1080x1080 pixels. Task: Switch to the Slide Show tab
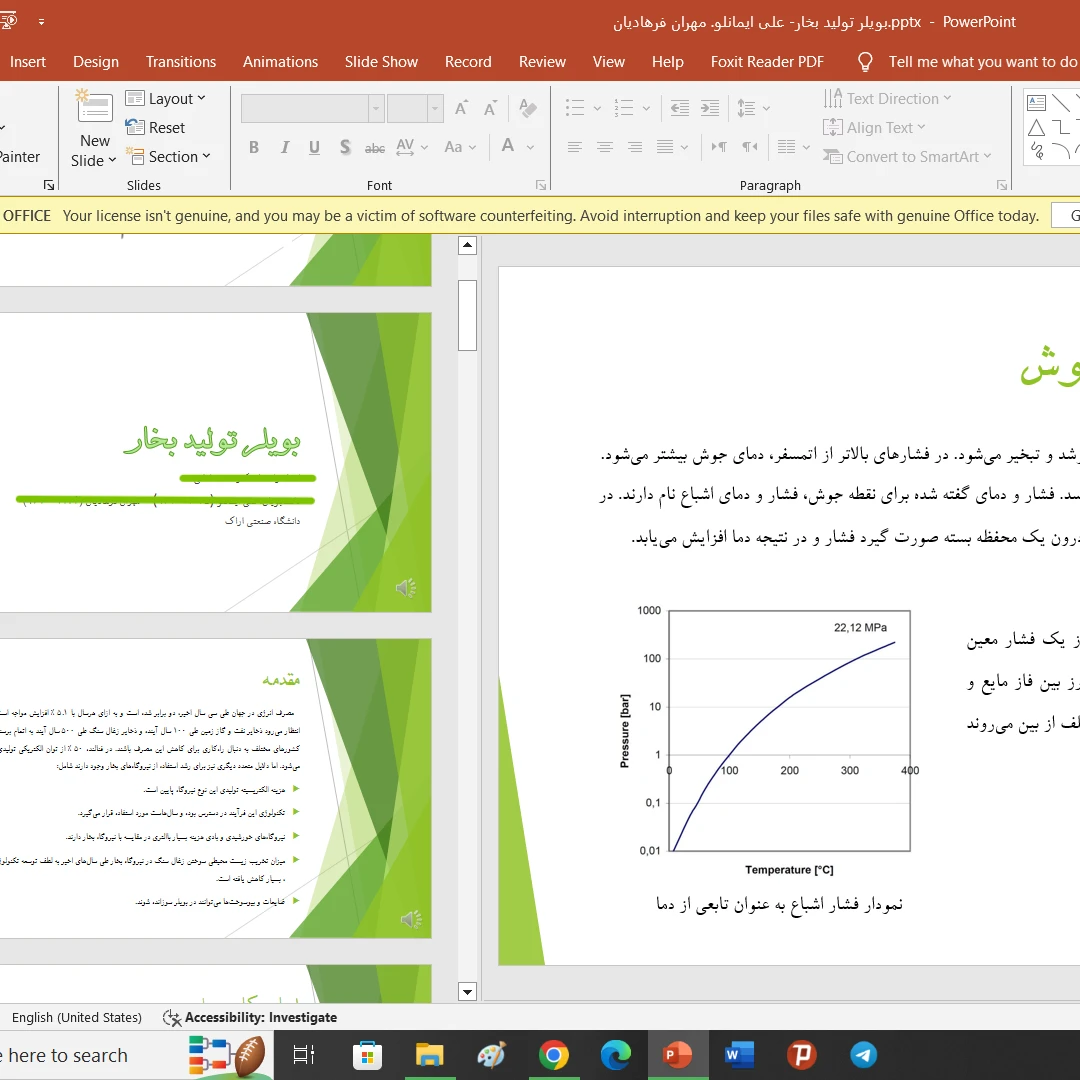381,62
